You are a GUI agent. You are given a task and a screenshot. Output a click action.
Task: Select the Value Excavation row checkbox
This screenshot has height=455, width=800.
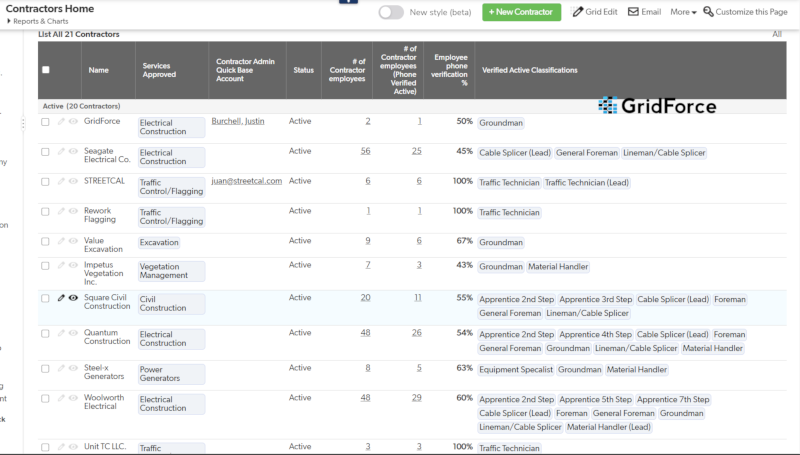(x=45, y=241)
